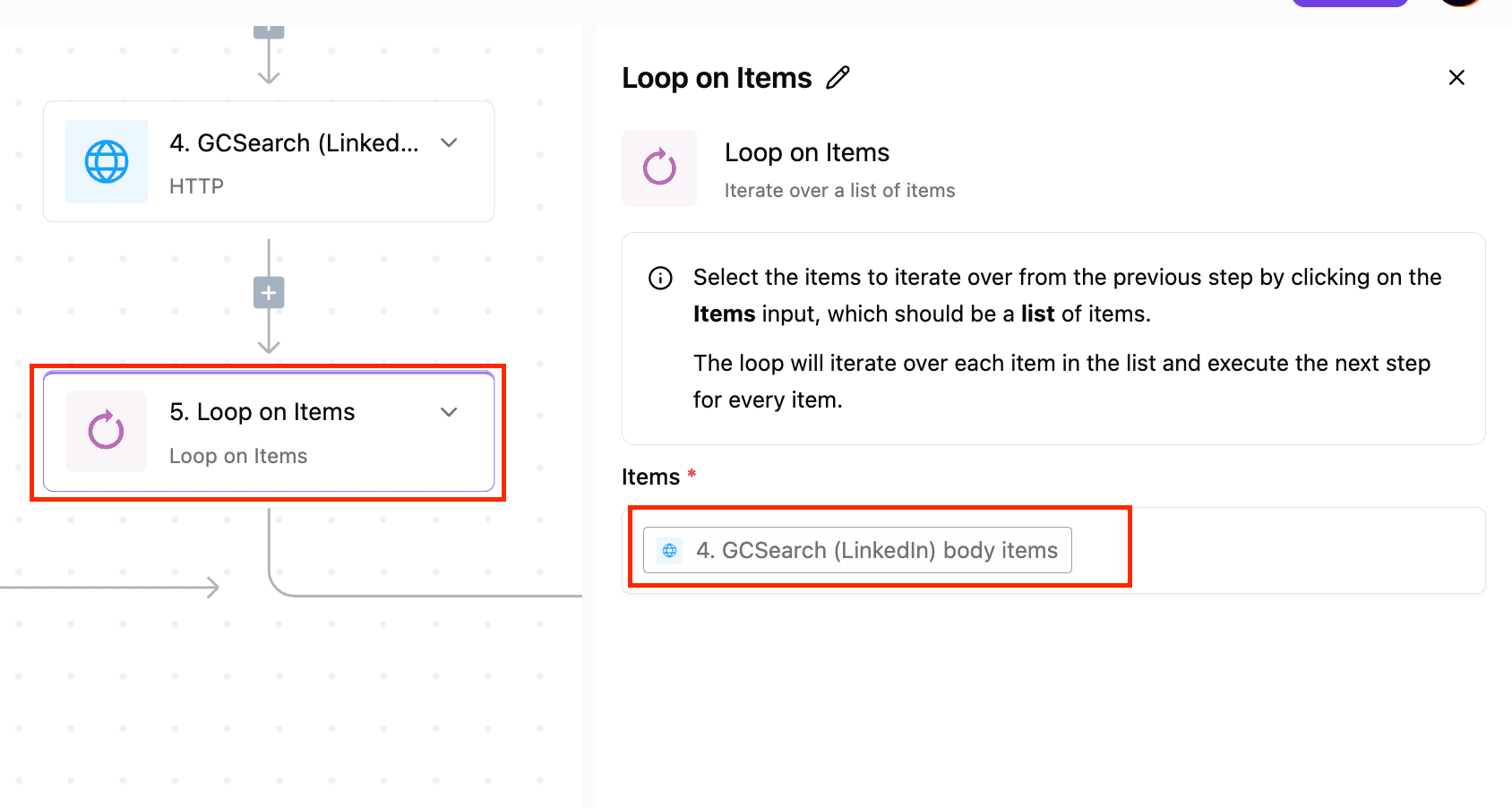Image resolution: width=1512 pixels, height=808 pixels.
Task: Click the loop icon on step 5 card
Action: [106, 431]
